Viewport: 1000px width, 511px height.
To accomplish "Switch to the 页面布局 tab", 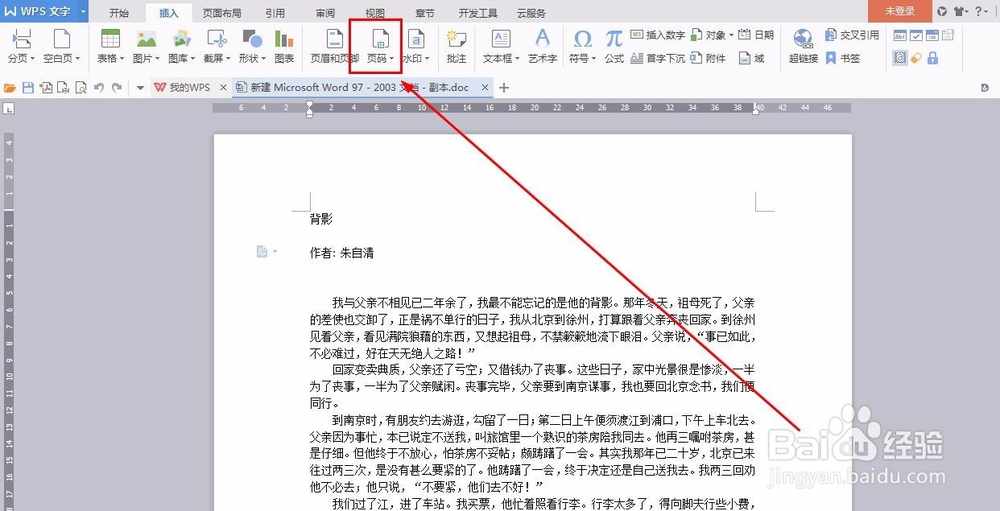I will click(222, 13).
